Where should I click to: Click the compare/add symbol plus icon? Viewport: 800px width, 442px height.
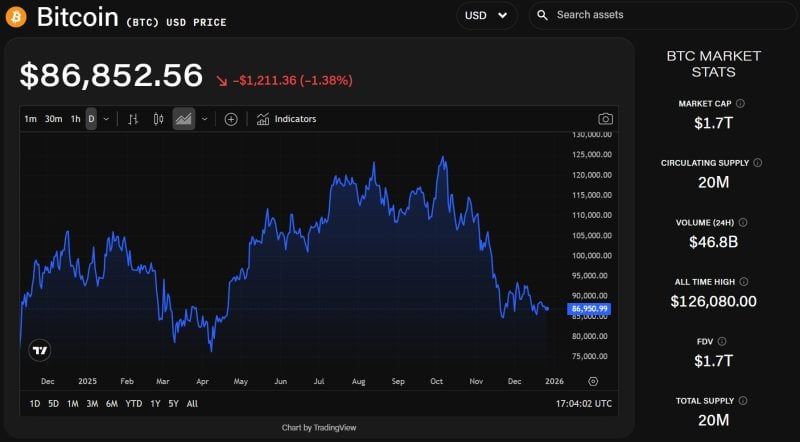(231, 119)
